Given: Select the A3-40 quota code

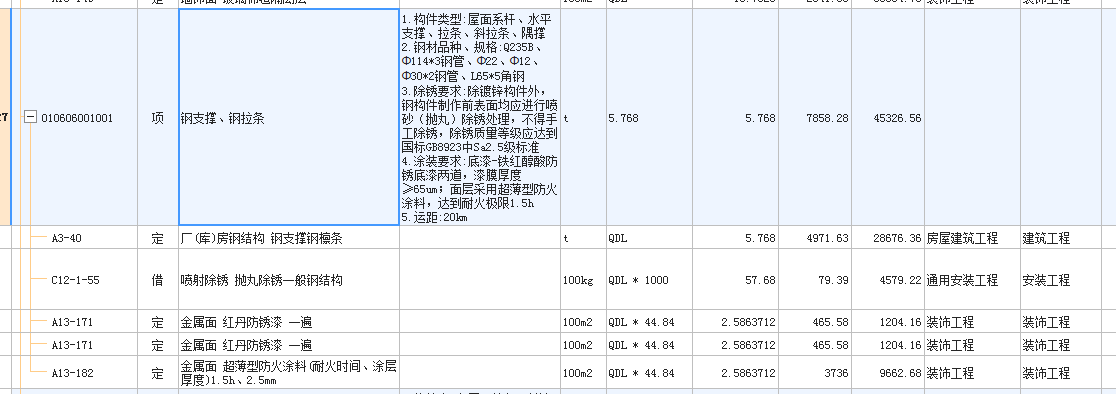Looking at the screenshot, I should [x=66, y=238].
